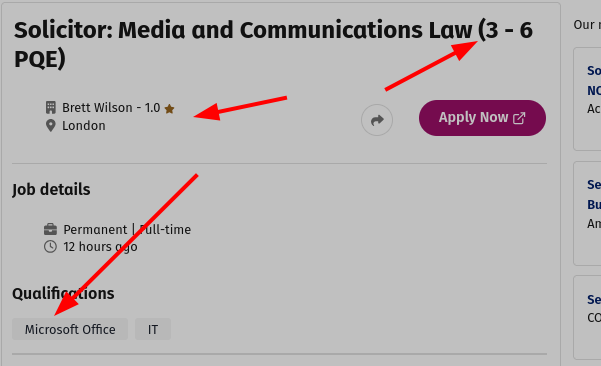
Task: Click the external link icon in Apply Now
Action: (x=519, y=118)
